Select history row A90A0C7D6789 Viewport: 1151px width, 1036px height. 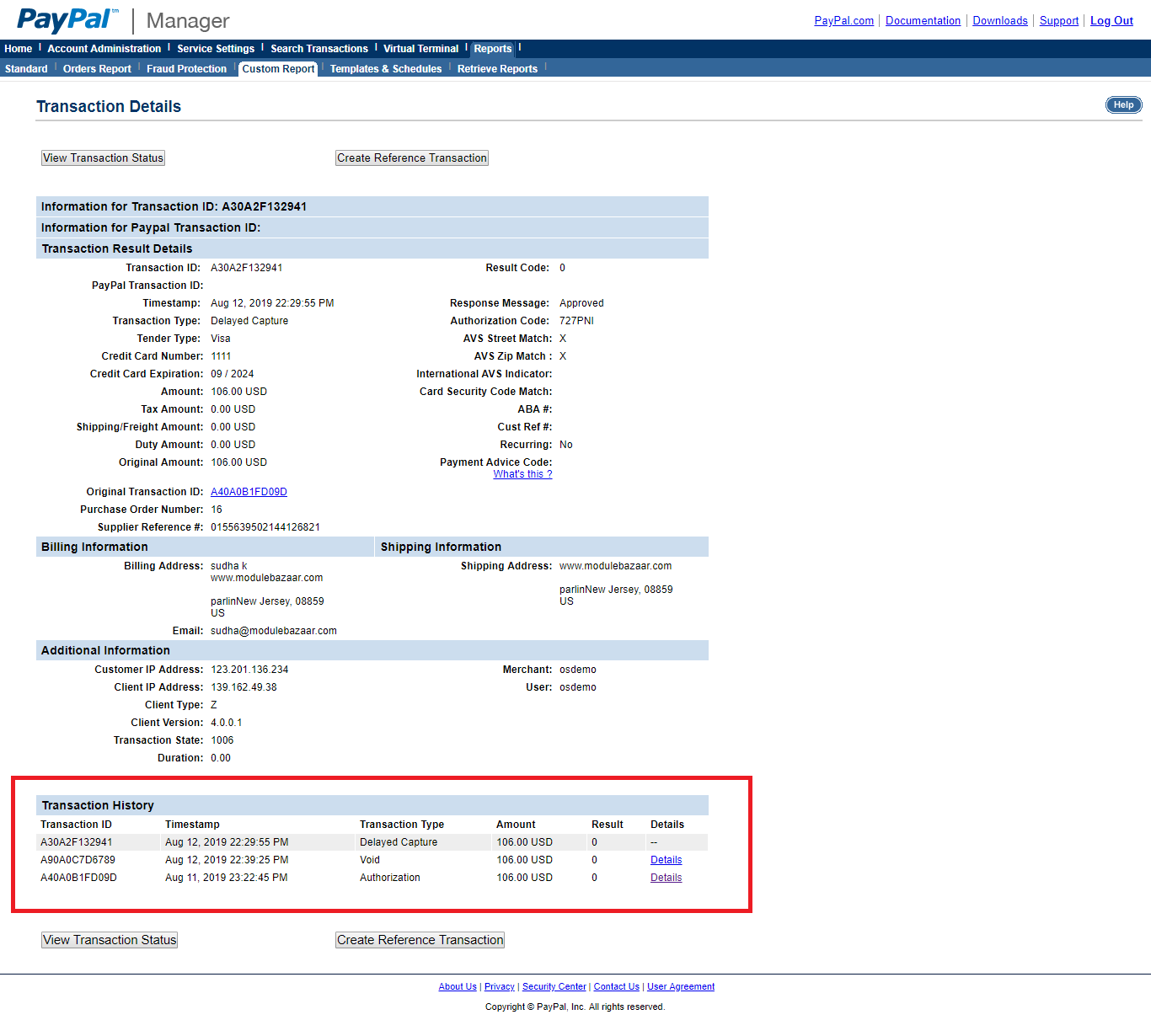pyautogui.click(x=372, y=860)
